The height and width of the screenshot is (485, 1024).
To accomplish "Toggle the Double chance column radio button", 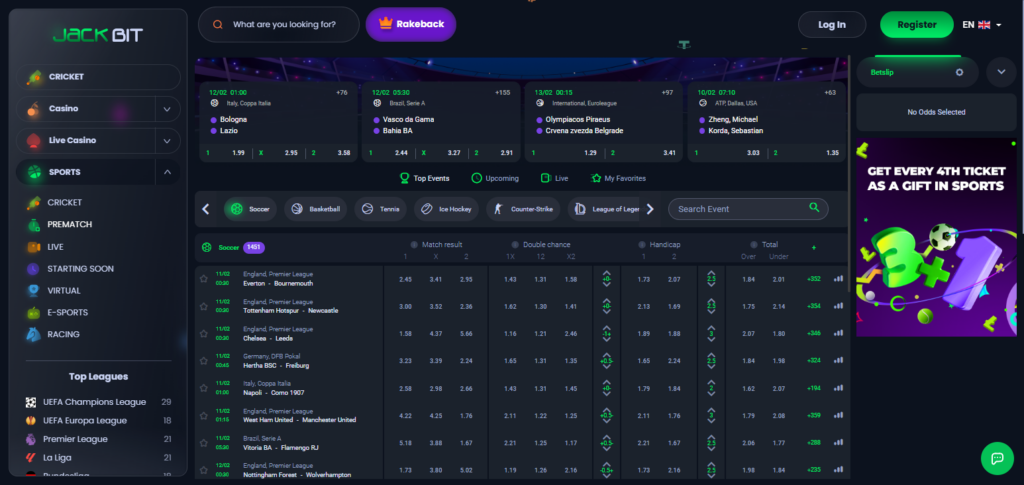I will [x=514, y=245].
